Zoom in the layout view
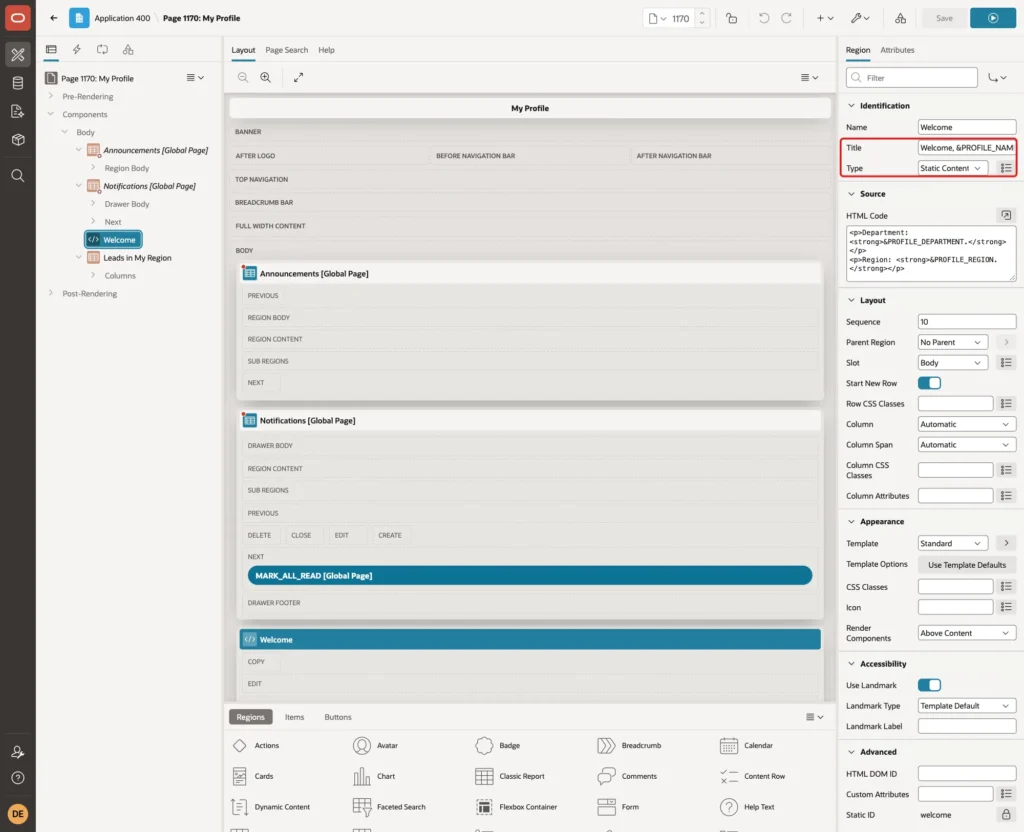 pyautogui.click(x=266, y=77)
